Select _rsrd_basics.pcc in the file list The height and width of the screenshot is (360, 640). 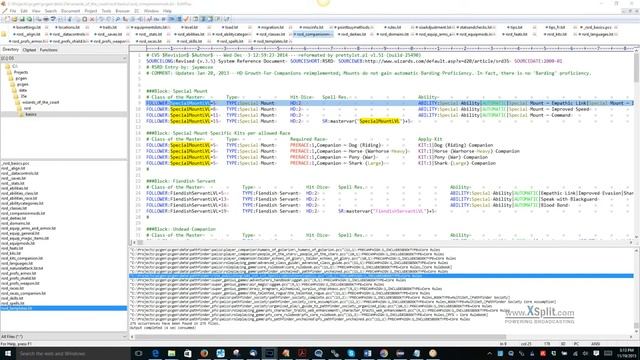[x=15, y=163]
